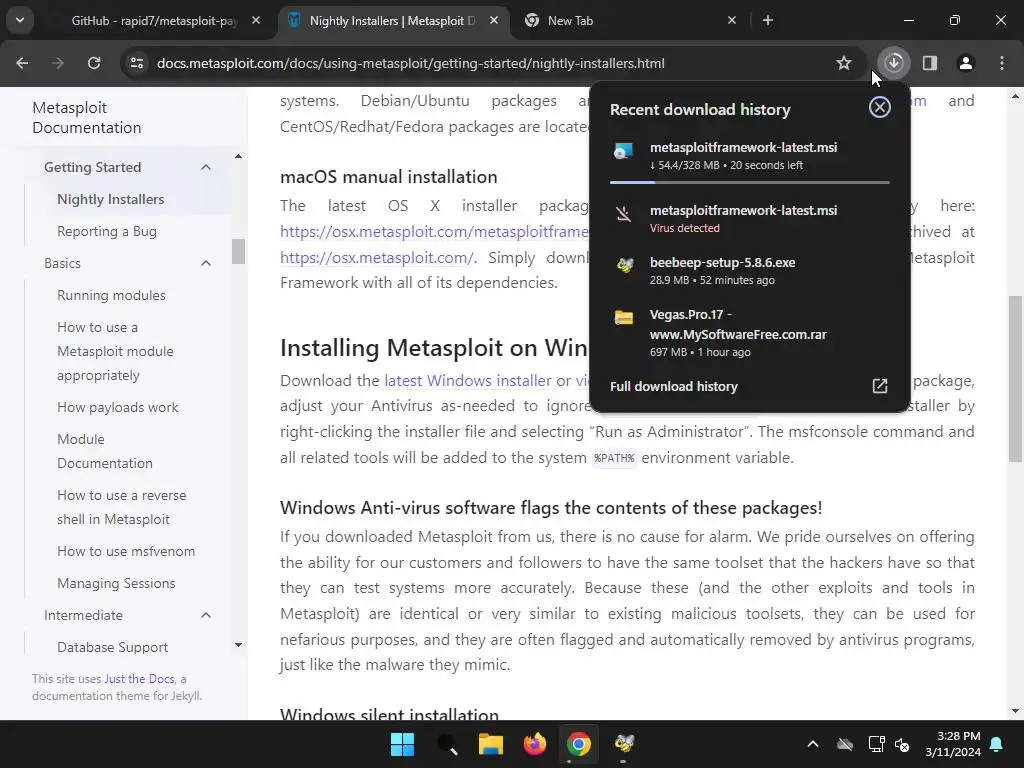
Task: Click the network display tray icon
Action: [x=876, y=744]
